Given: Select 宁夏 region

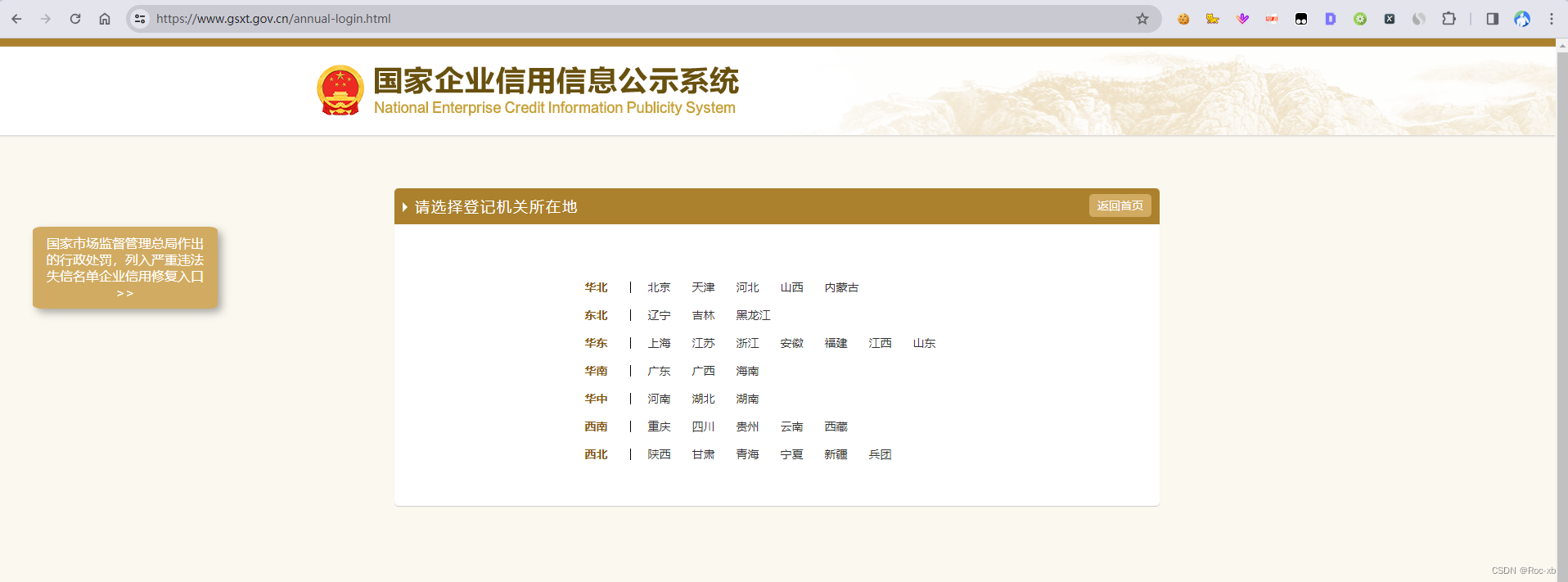Looking at the screenshot, I should coord(791,454).
